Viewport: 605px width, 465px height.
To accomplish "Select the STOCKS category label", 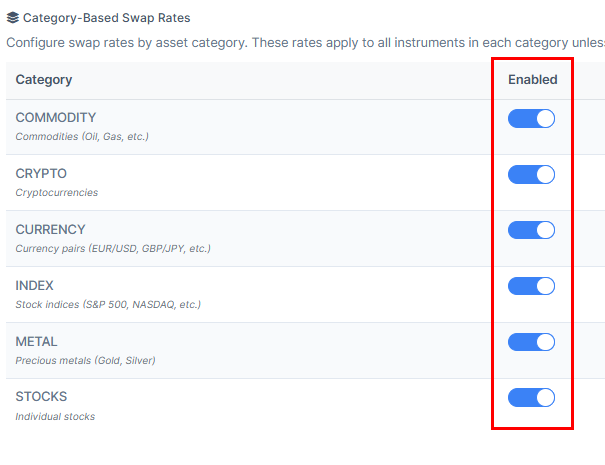I will [x=41, y=398].
